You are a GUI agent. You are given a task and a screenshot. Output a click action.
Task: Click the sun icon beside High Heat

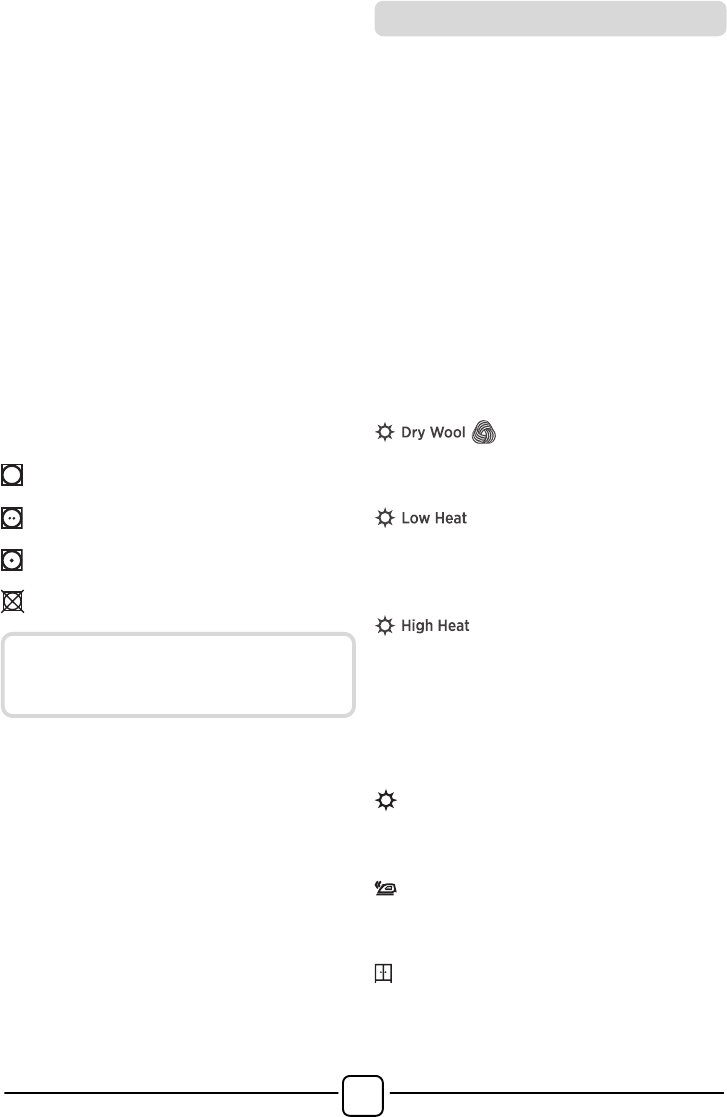pyautogui.click(x=385, y=625)
